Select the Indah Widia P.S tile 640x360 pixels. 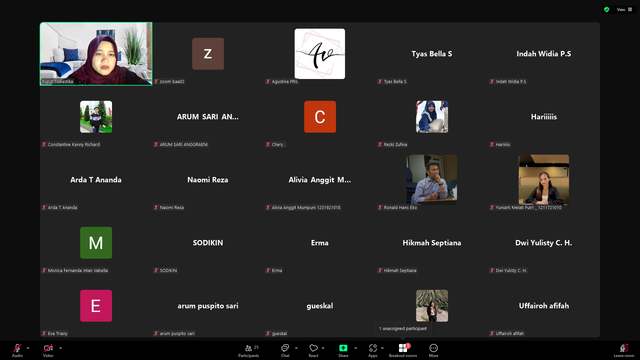[x=544, y=54]
